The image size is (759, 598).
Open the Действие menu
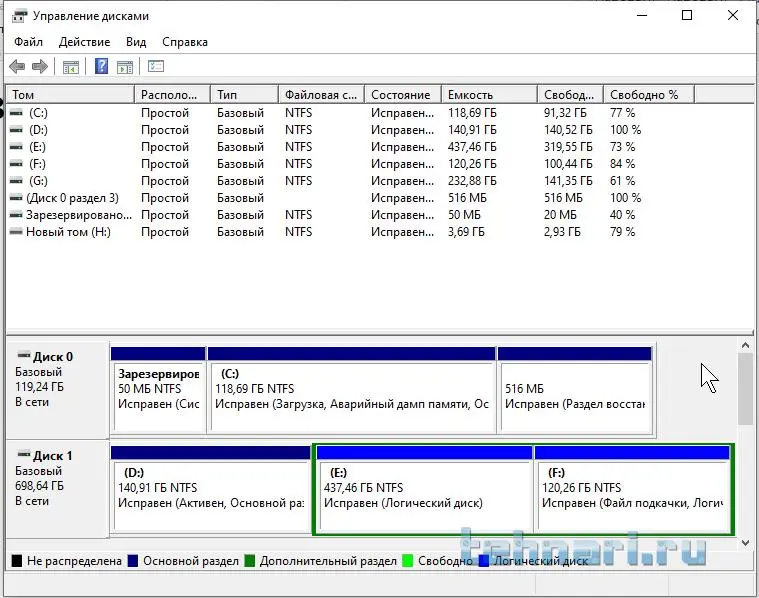[x=84, y=42]
